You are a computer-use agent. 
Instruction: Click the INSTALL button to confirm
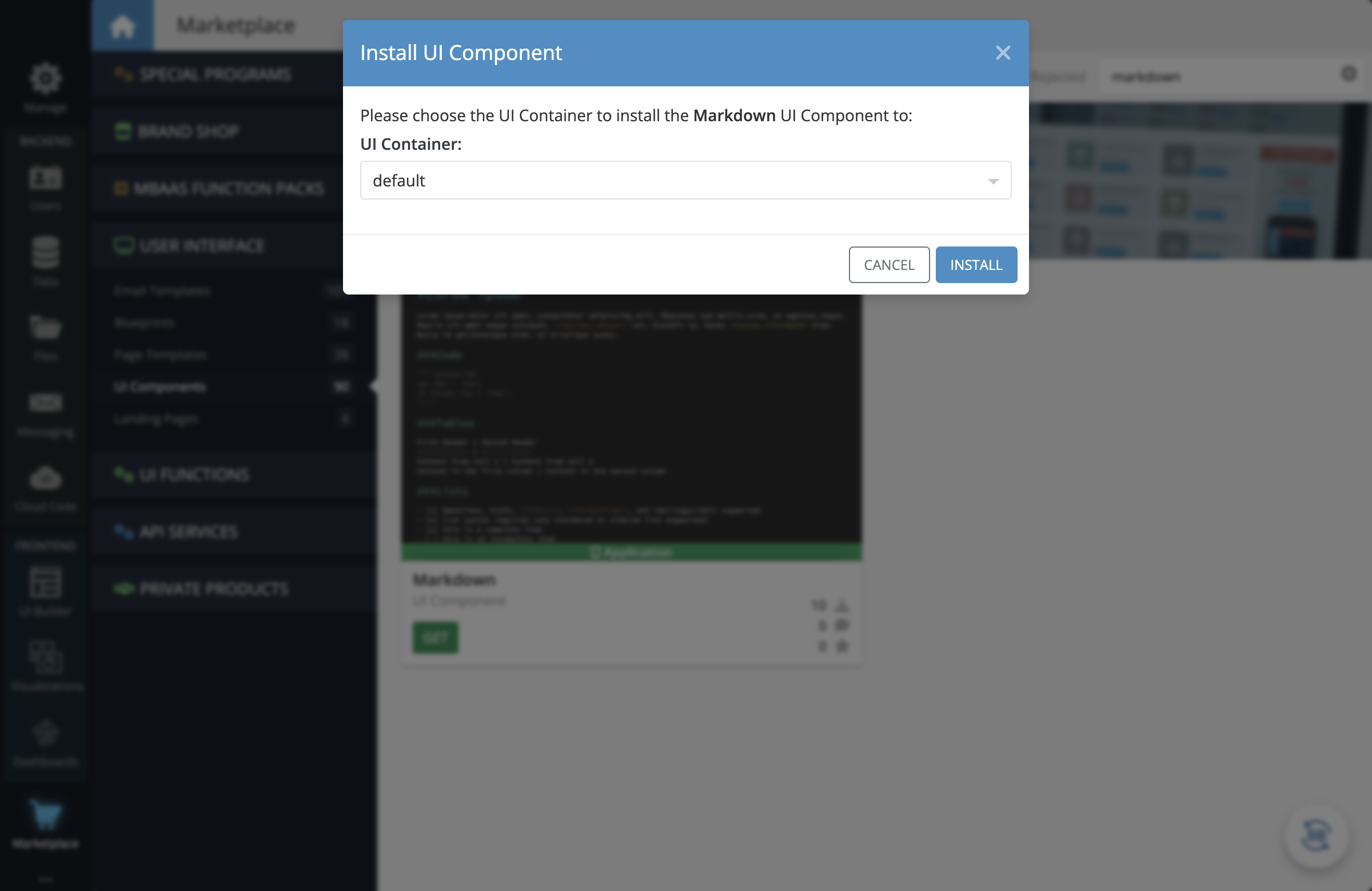[x=976, y=264]
